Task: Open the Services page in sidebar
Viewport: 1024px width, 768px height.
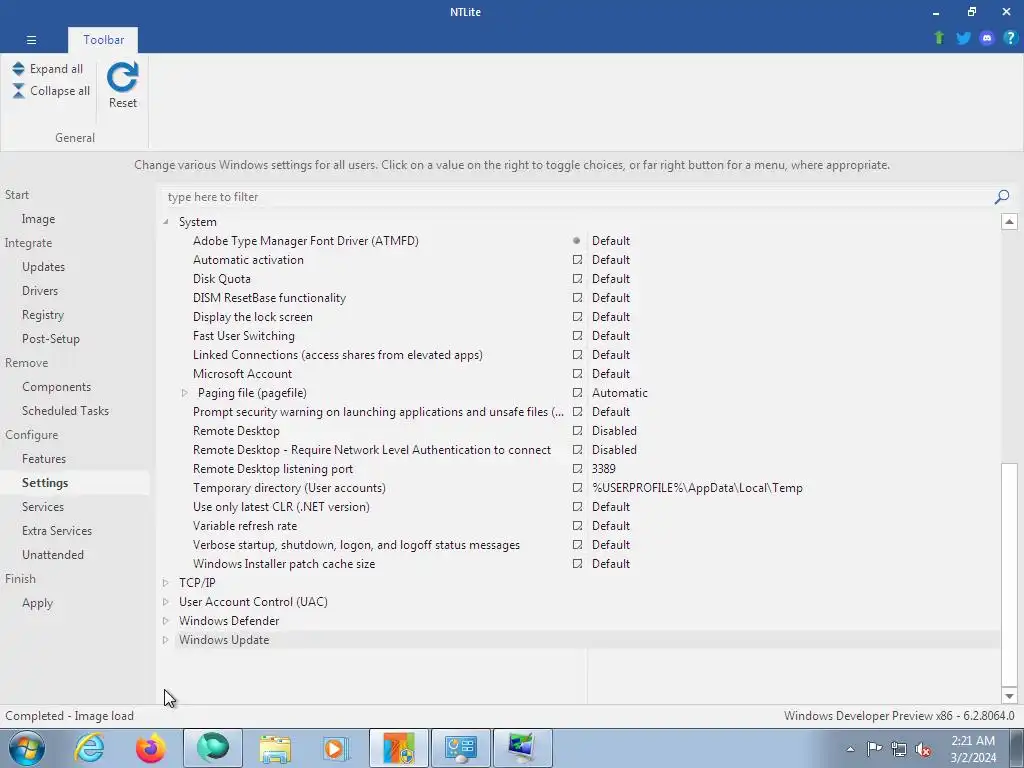Action: click(x=42, y=507)
